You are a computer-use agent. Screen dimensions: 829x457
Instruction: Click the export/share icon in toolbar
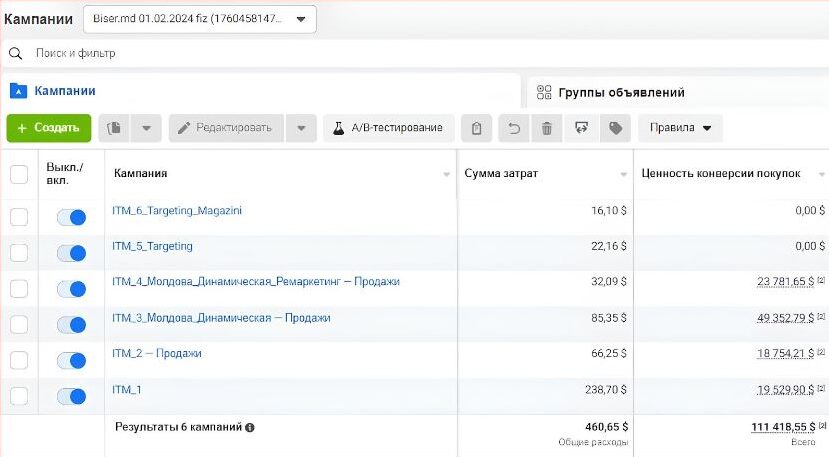[581, 128]
